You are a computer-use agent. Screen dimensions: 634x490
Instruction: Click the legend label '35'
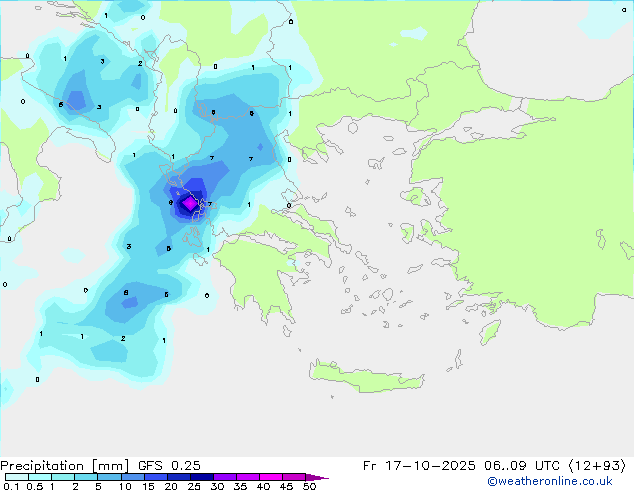[x=240, y=486]
